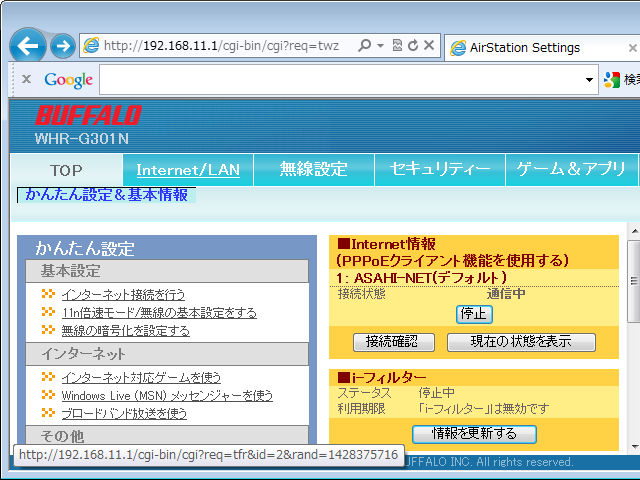Open the ゲーム＆アプリ tab

571,170
